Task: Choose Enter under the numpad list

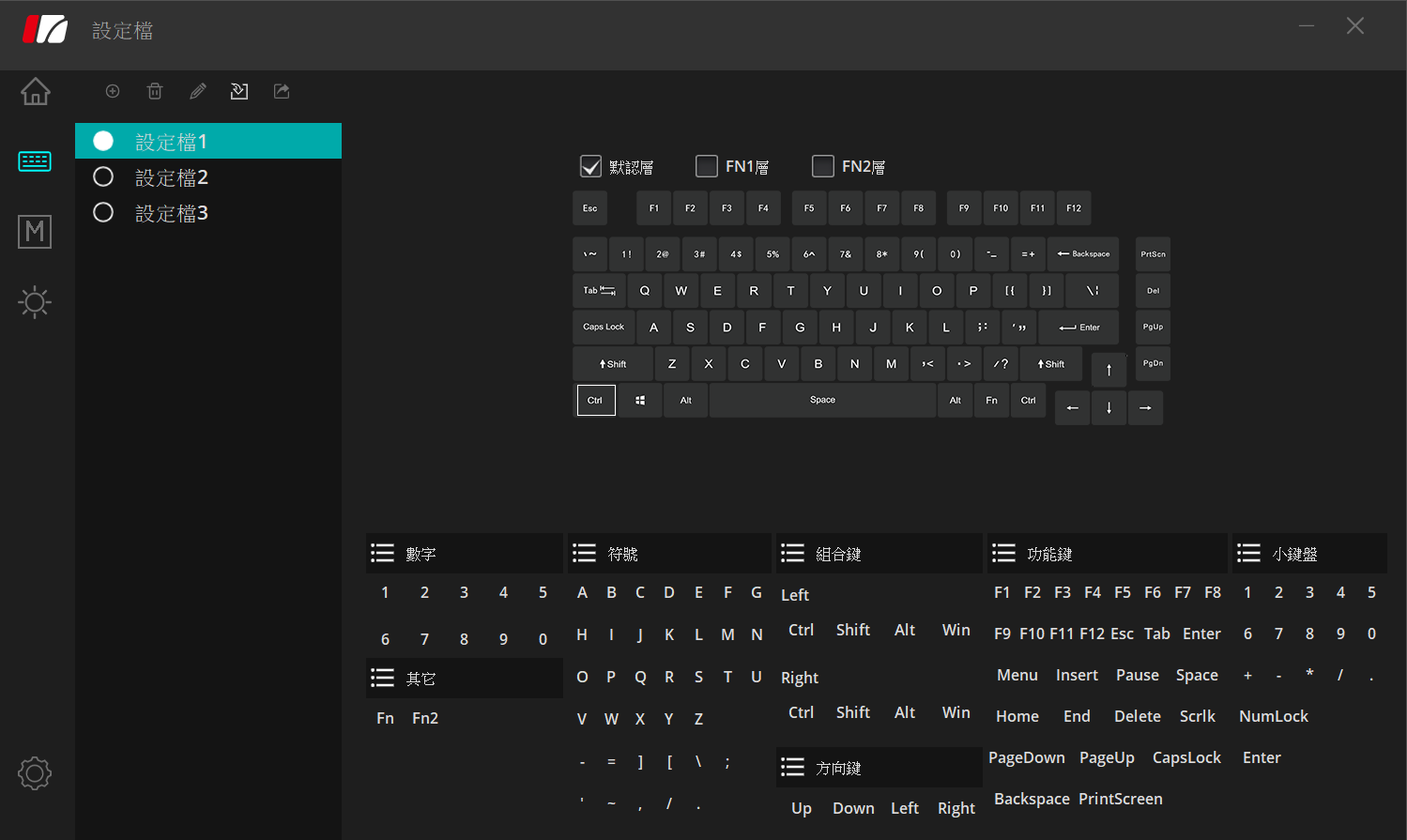Action: coord(1262,757)
